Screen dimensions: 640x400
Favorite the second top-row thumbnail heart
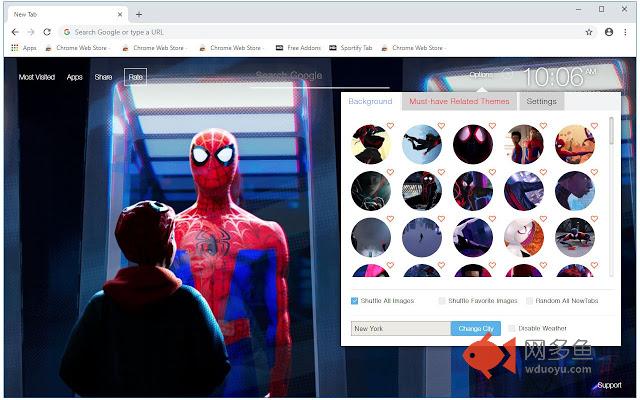pos(441,126)
